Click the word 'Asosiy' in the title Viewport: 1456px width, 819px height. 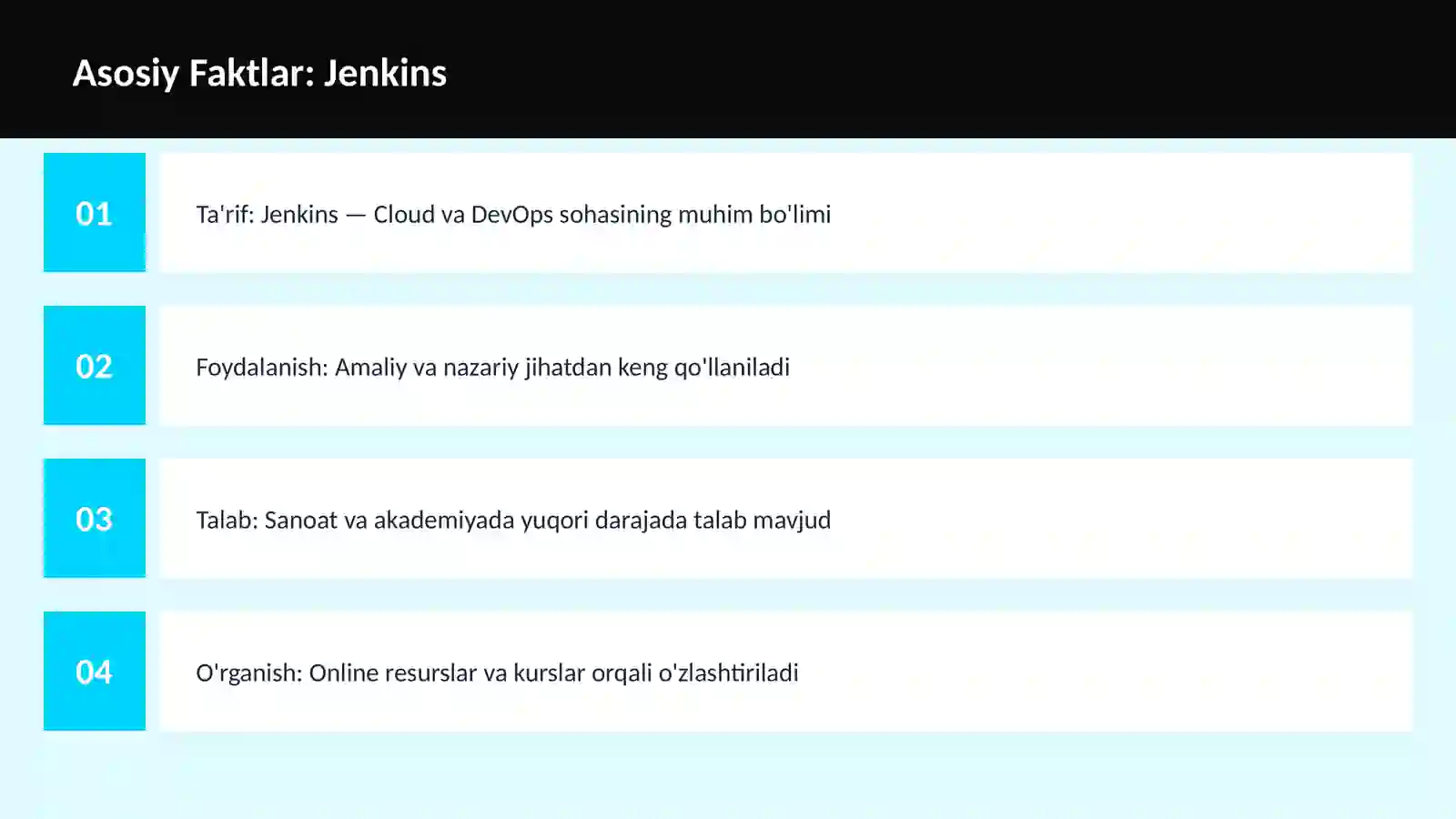click(126, 74)
